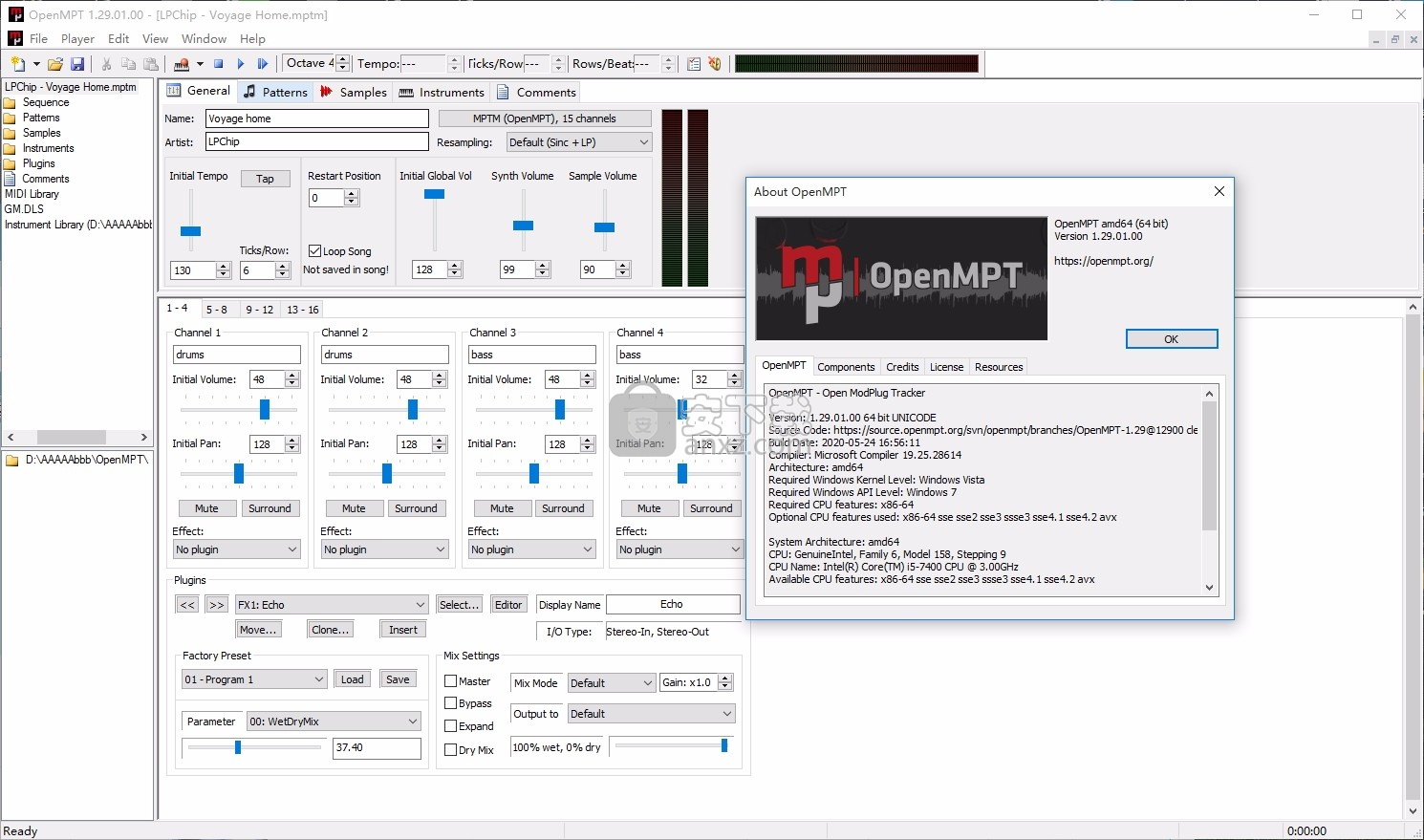Increase the Octave with the spinner

(x=343, y=59)
